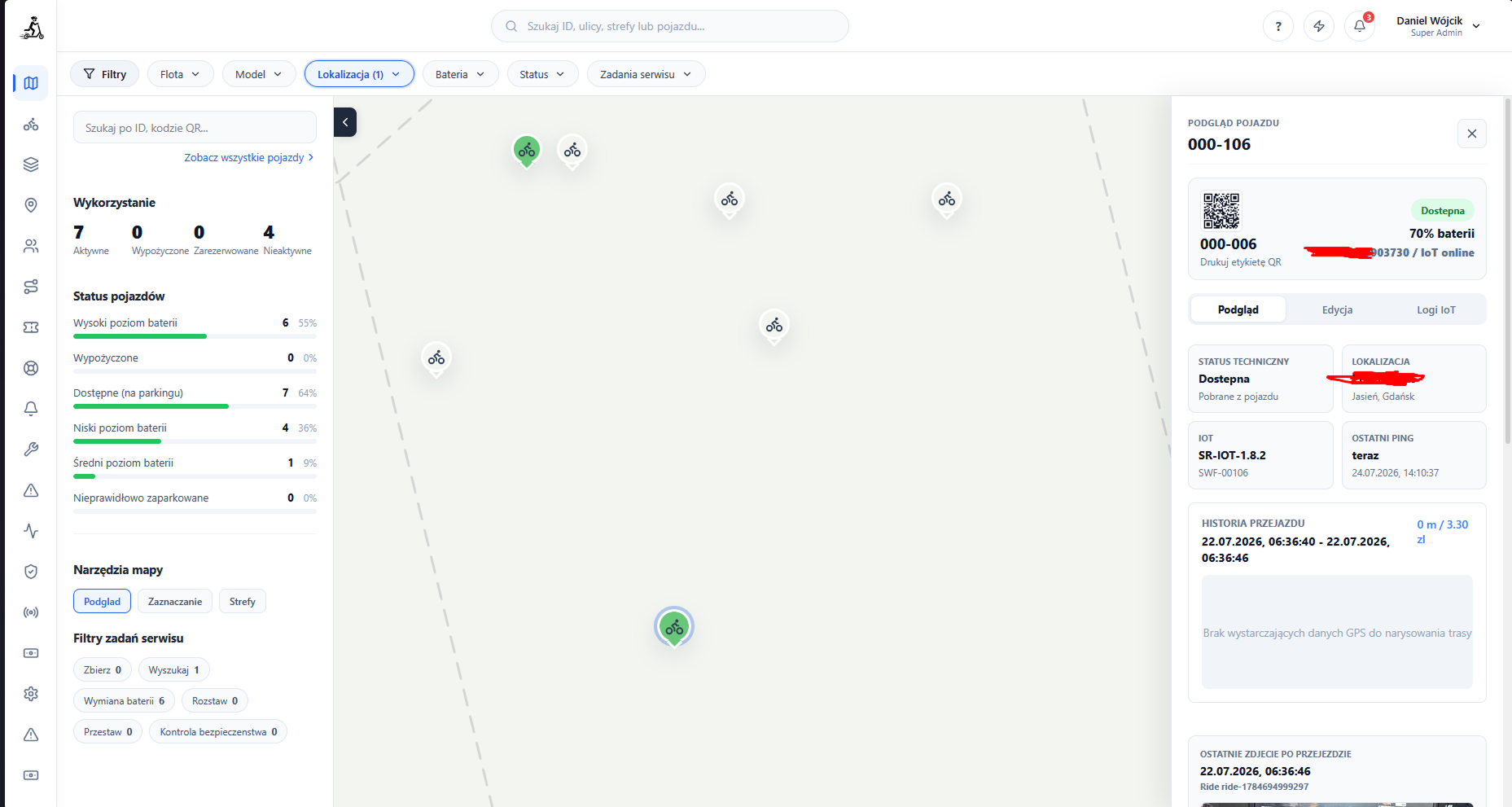Open the Filtry filter button
This screenshot has width=1512, height=807.
point(104,74)
